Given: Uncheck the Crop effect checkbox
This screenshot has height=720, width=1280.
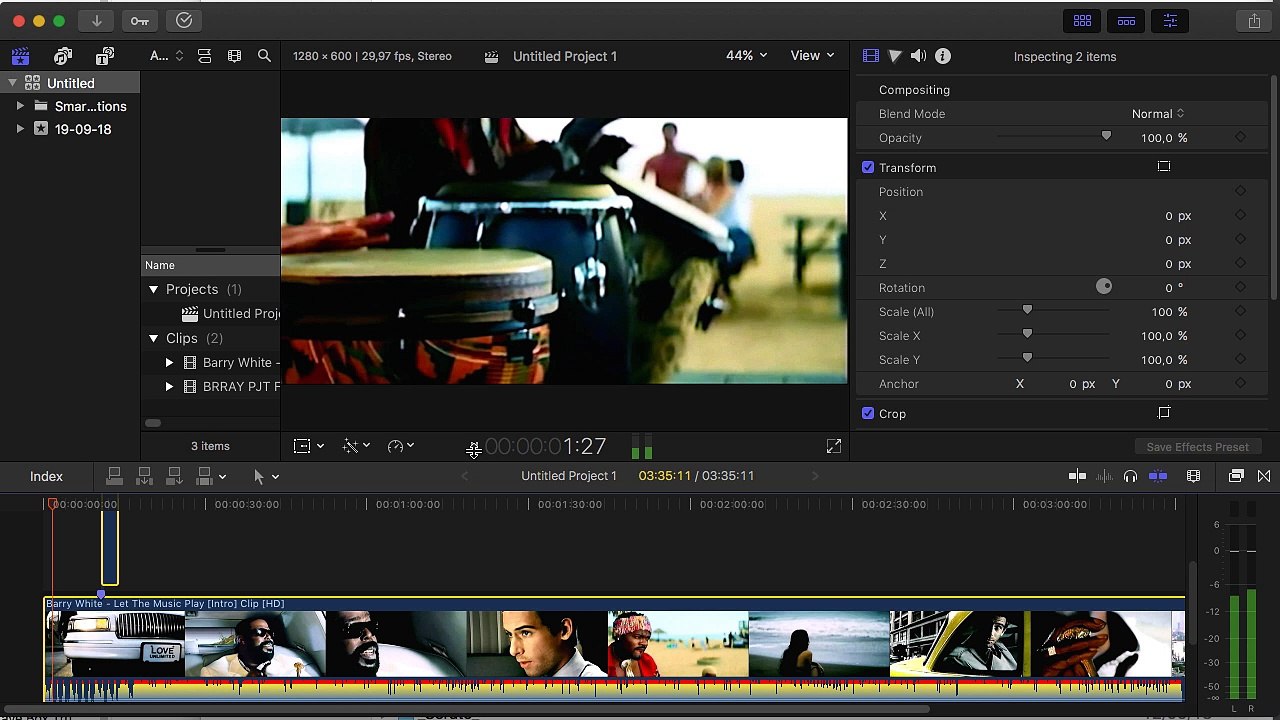Looking at the screenshot, I should tap(868, 414).
